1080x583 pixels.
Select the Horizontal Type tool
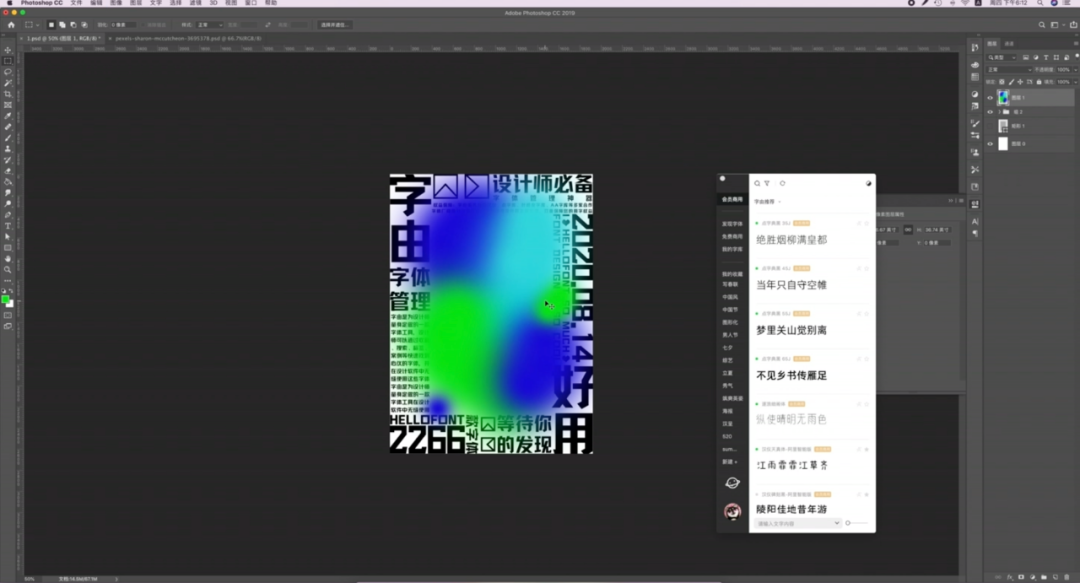tap(8, 226)
